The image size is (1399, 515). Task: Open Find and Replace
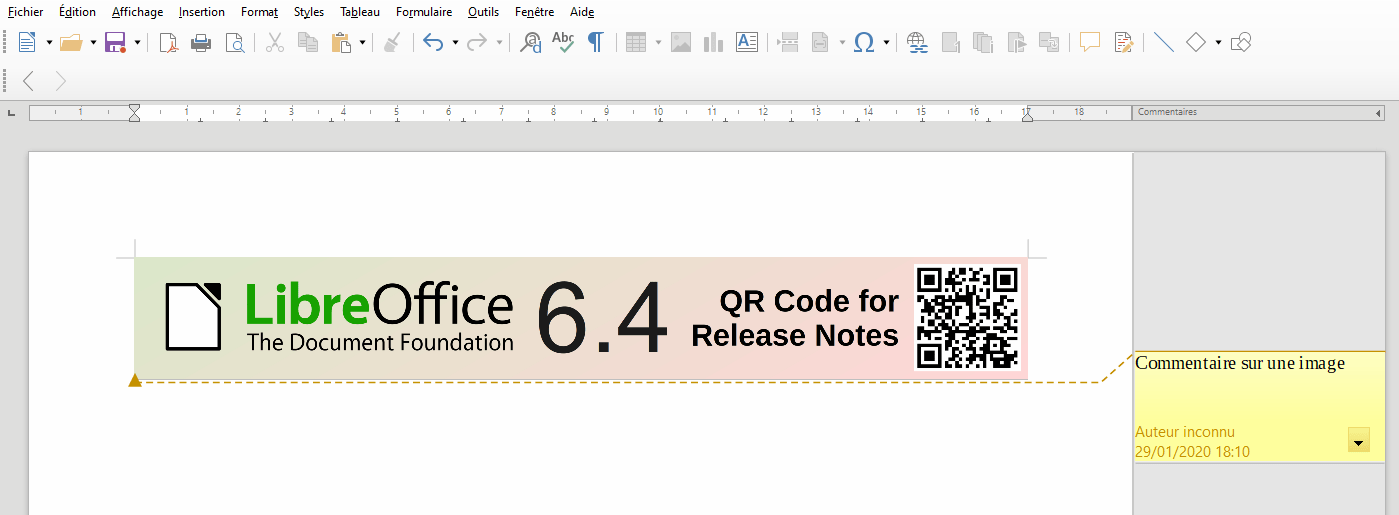pos(531,42)
